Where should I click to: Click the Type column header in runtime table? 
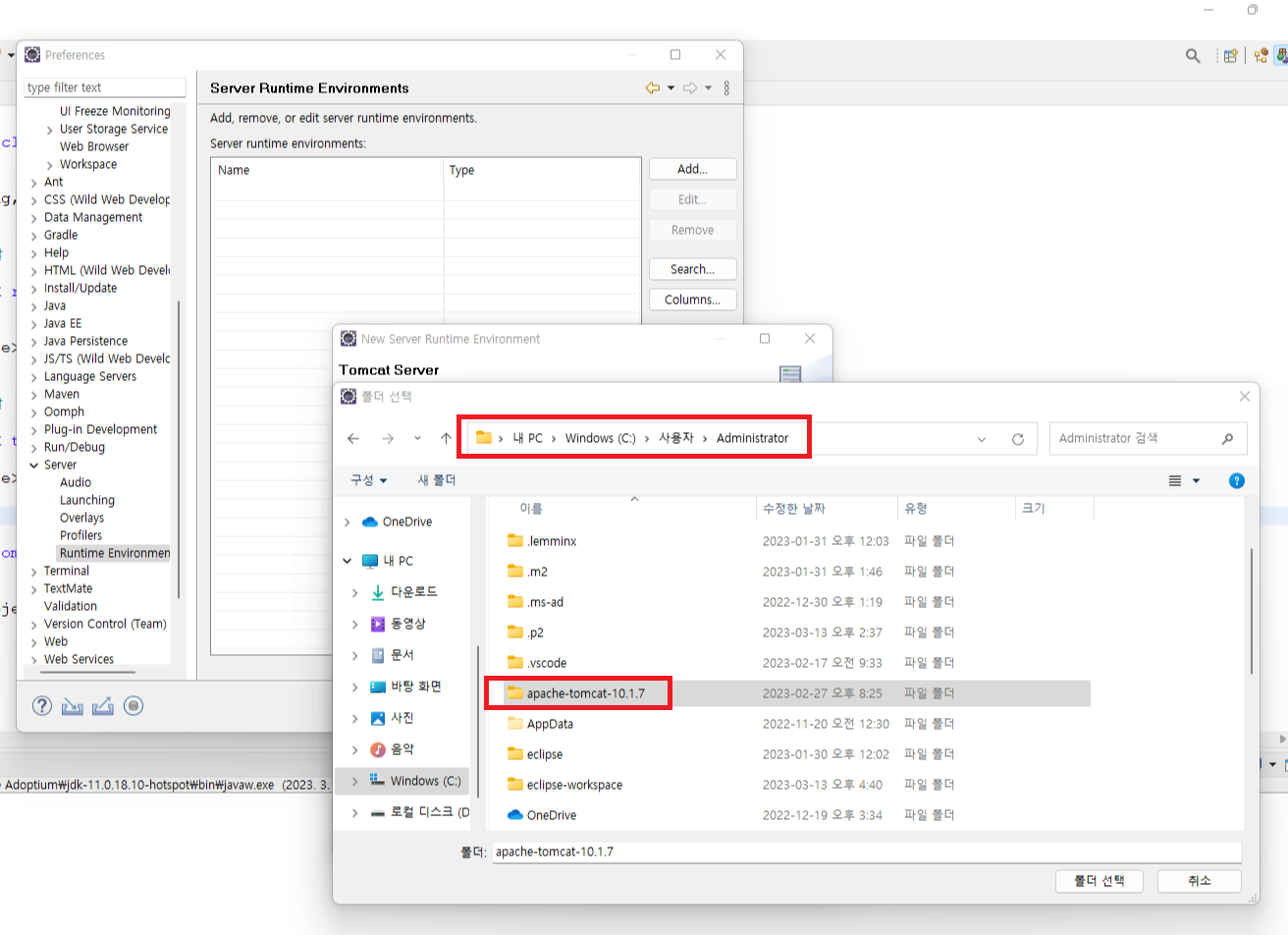point(542,170)
